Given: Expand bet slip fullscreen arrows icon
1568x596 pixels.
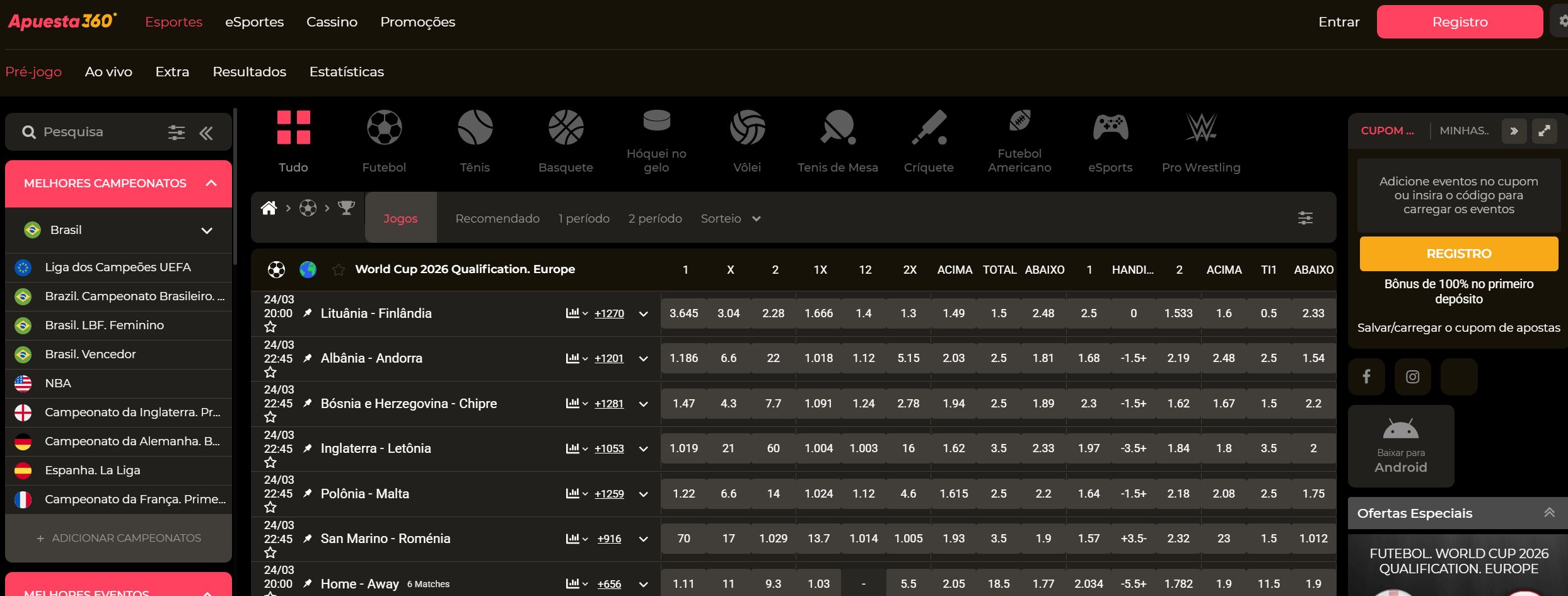Looking at the screenshot, I should coord(1545,131).
